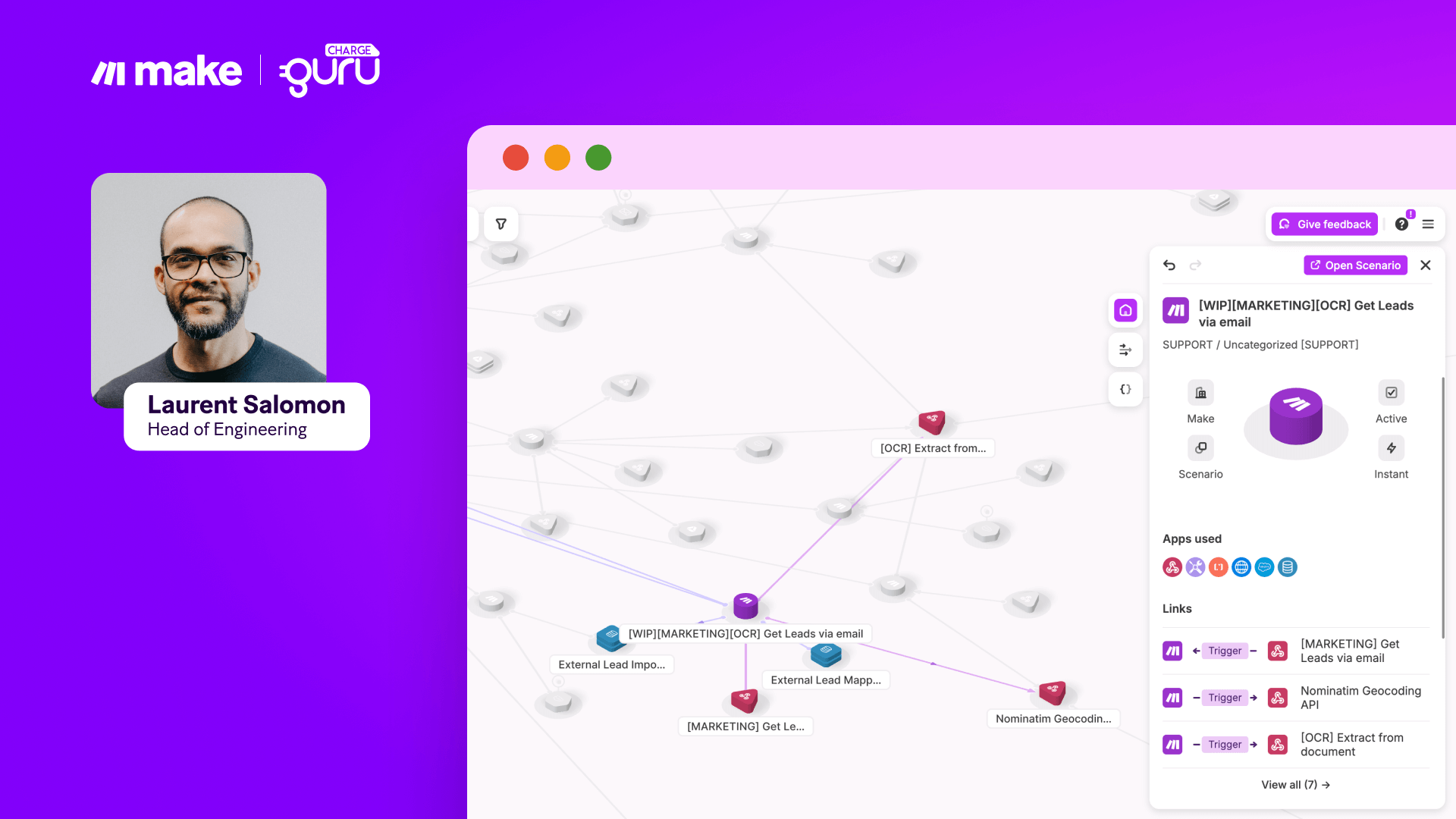Click the redo arrow in the panel

point(1195,265)
